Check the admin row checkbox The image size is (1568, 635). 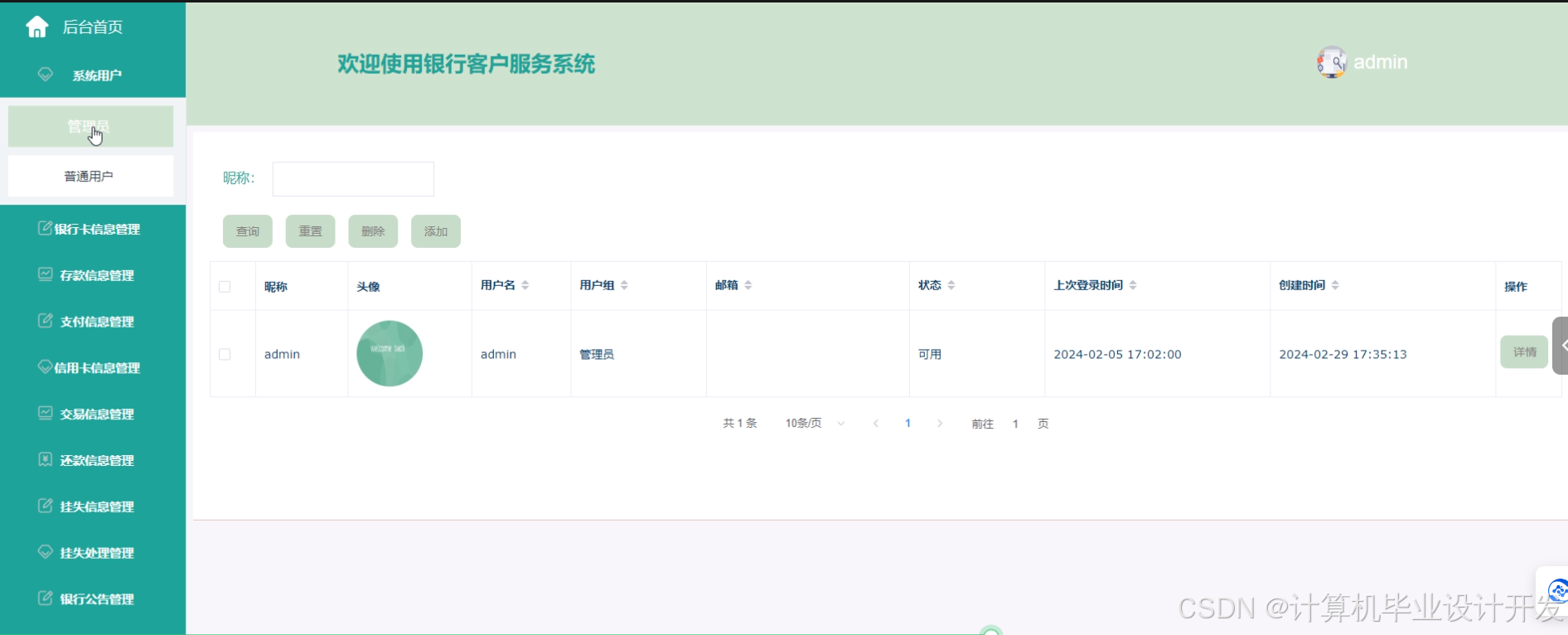pos(225,354)
